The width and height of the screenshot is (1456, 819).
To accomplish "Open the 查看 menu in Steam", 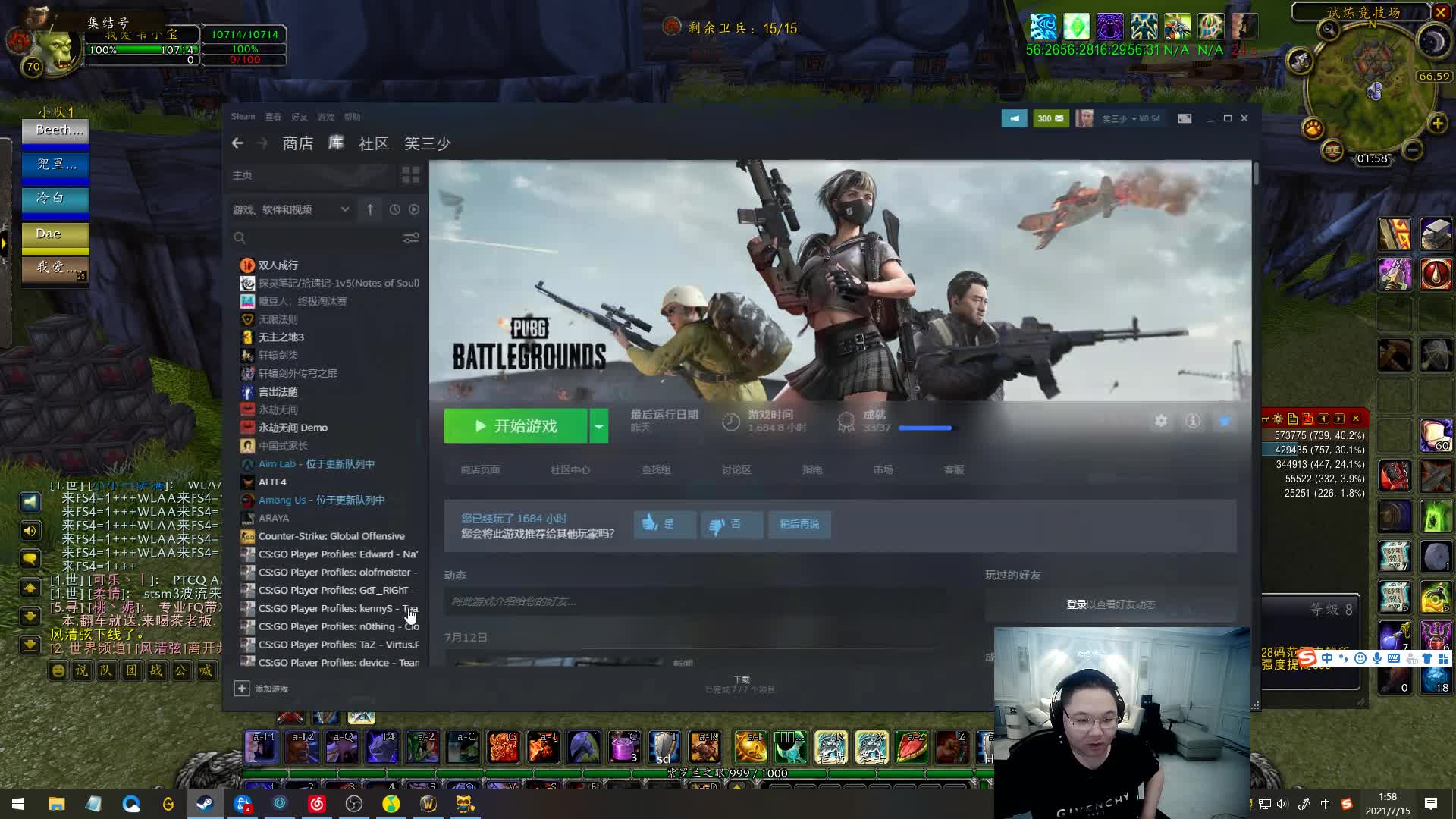I will click(x=273, y=117).
